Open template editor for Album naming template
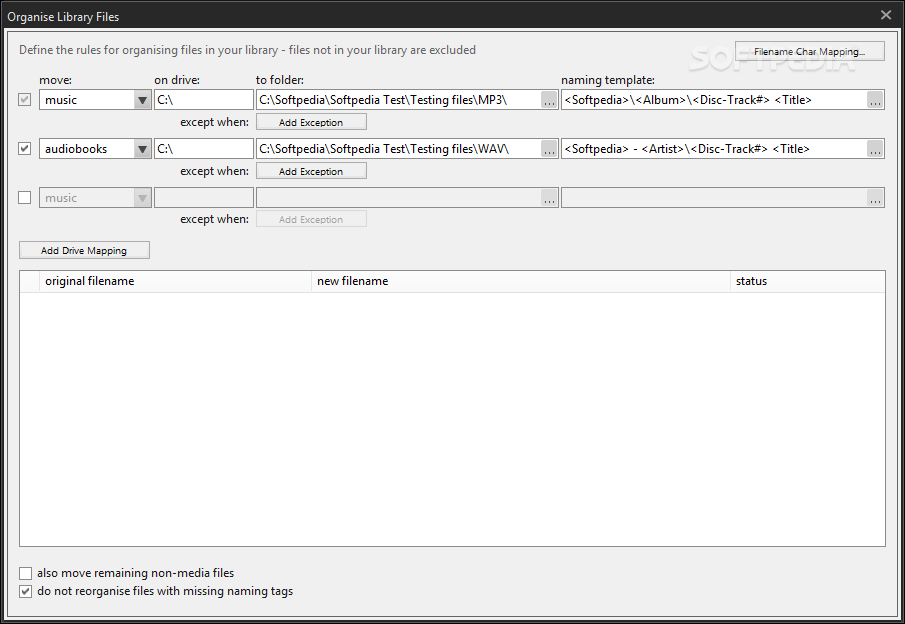 875,100
